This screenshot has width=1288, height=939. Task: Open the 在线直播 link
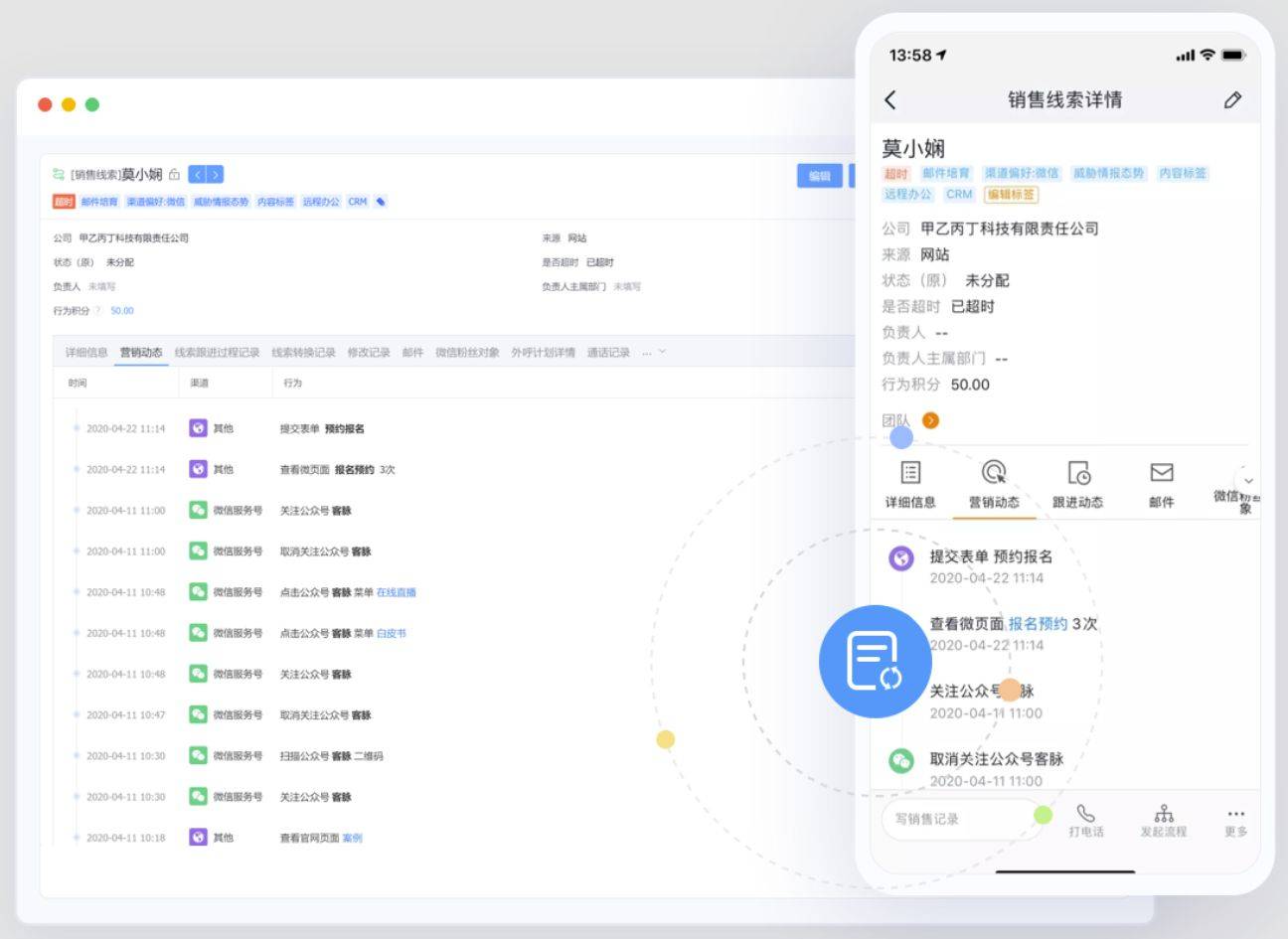tap(397, 592)
